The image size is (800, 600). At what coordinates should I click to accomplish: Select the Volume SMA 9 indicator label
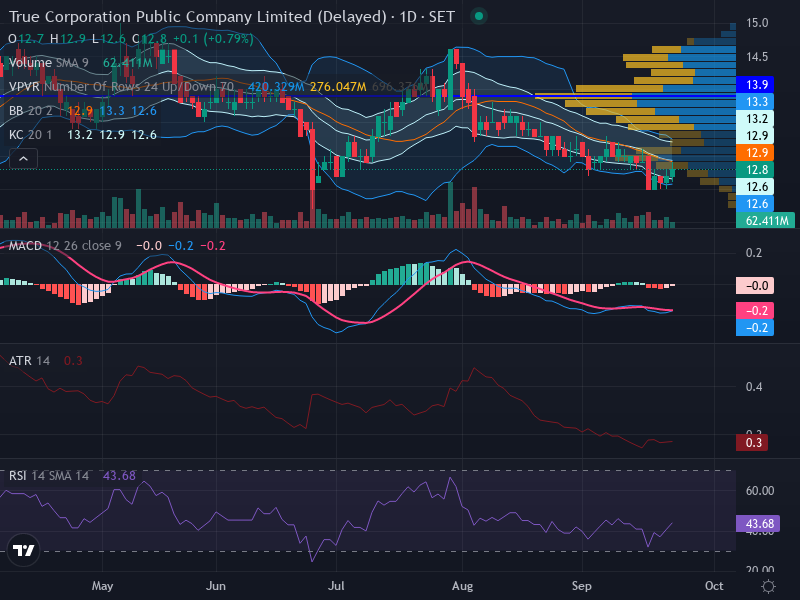tap(48, 63)
